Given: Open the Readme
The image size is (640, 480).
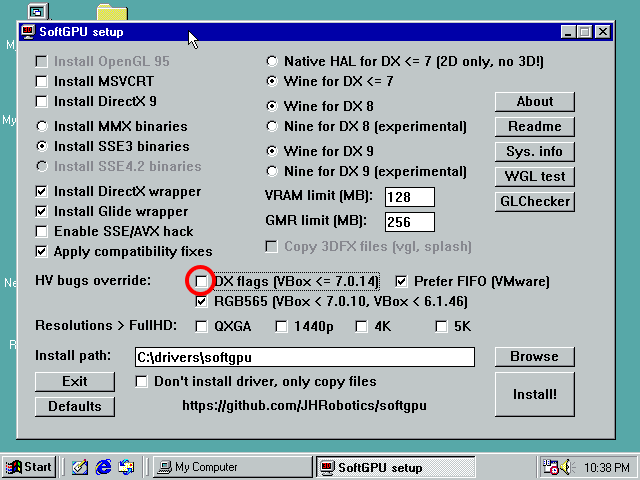Looking at the screenshot, I should pyautogui.click(x=535, y=127).
